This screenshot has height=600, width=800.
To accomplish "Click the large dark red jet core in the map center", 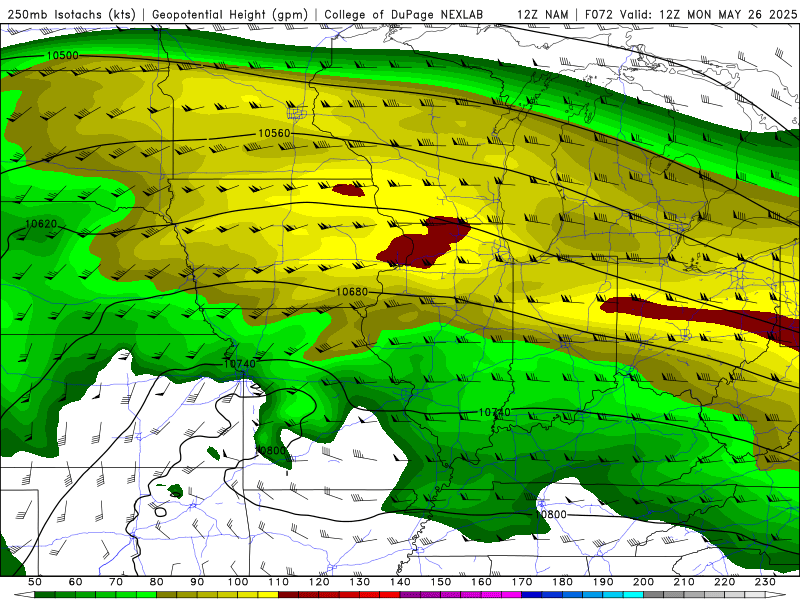I will point(422,243).
